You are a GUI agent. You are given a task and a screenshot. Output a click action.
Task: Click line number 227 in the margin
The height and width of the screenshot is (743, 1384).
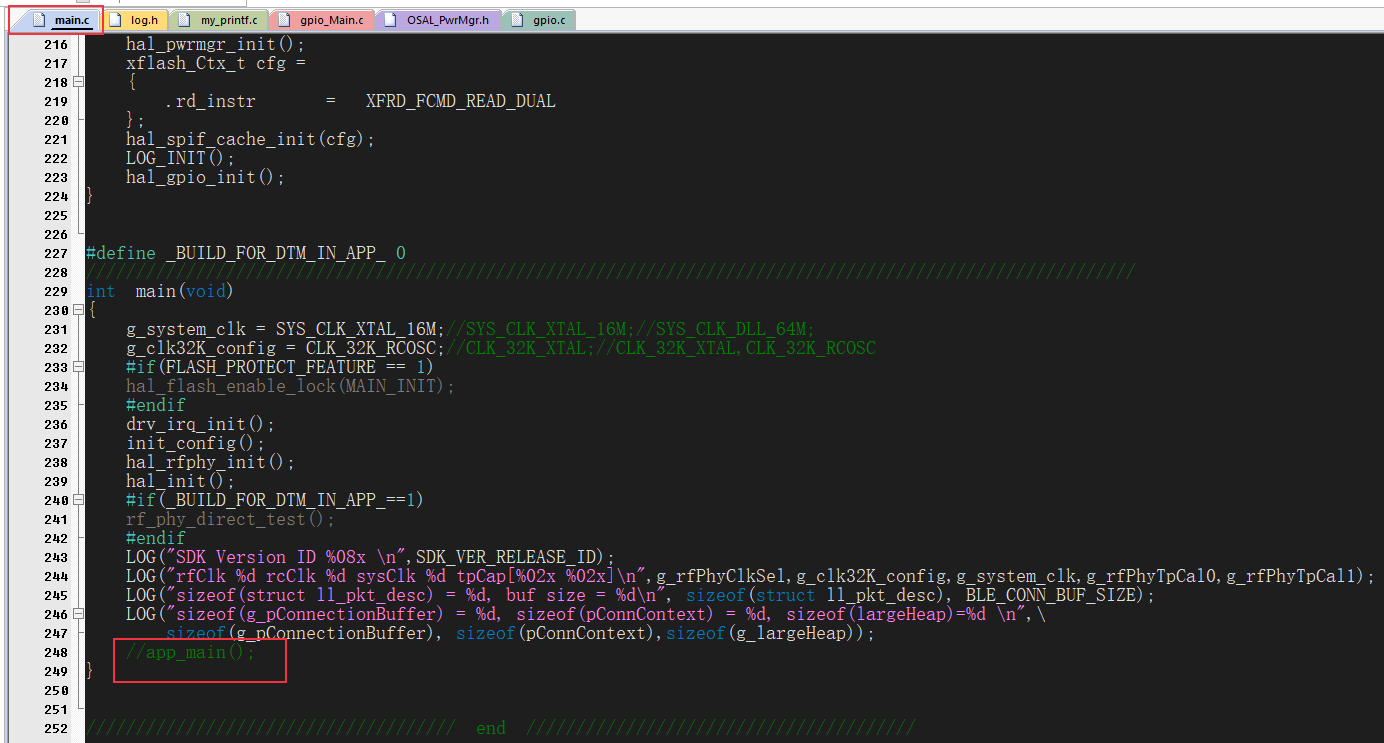coord(56,253)
